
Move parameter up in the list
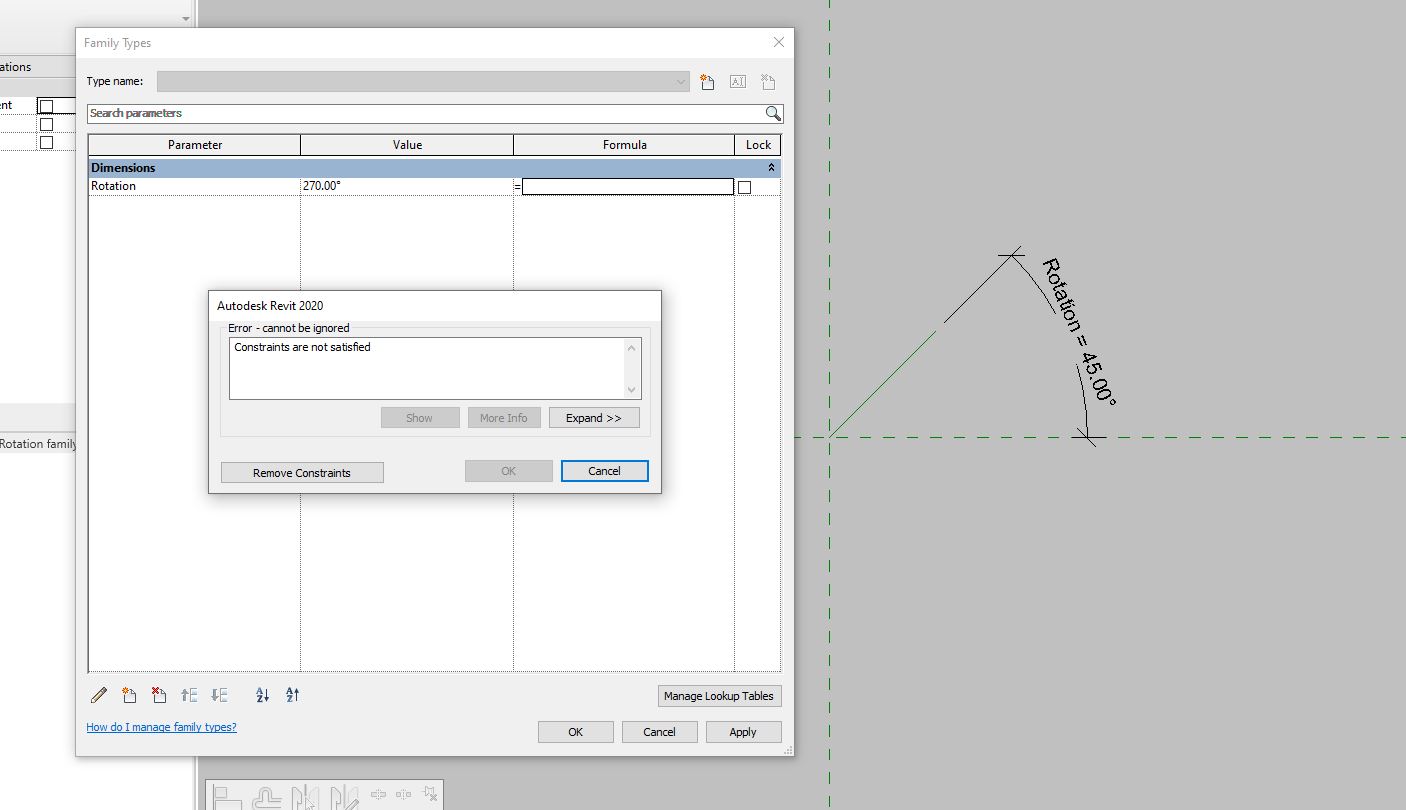[189, 694]
